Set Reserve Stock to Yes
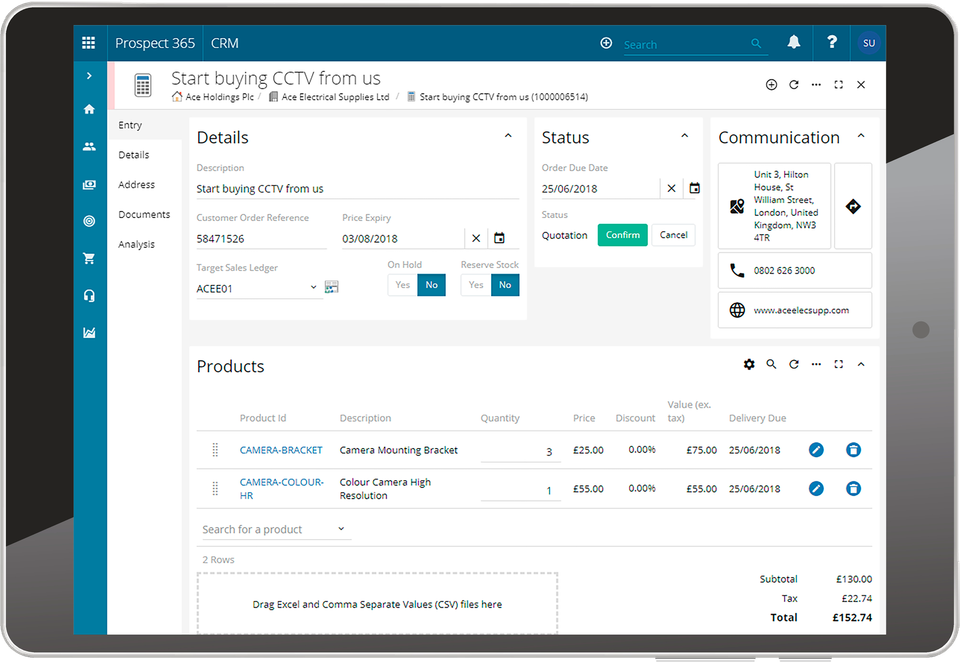Viewport: 960px width, 662px height. point(476,285)
